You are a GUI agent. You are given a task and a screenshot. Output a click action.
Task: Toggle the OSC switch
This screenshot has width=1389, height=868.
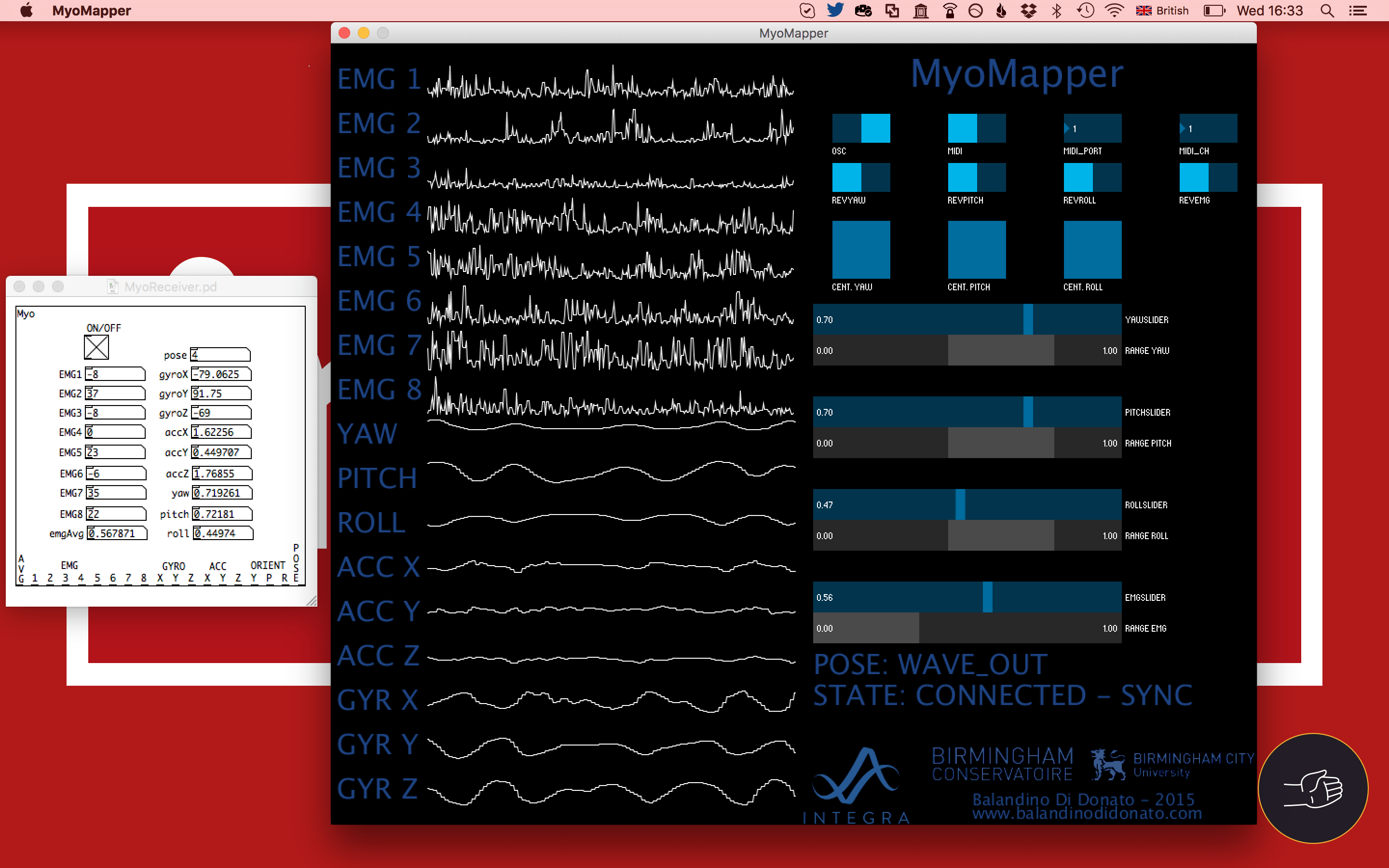point(861,128)
